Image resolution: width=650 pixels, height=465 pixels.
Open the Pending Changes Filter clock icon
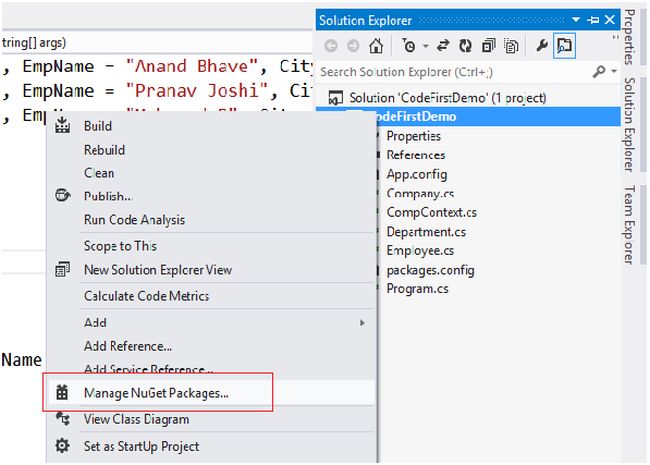pyautogui.click(x=408, y=46)
